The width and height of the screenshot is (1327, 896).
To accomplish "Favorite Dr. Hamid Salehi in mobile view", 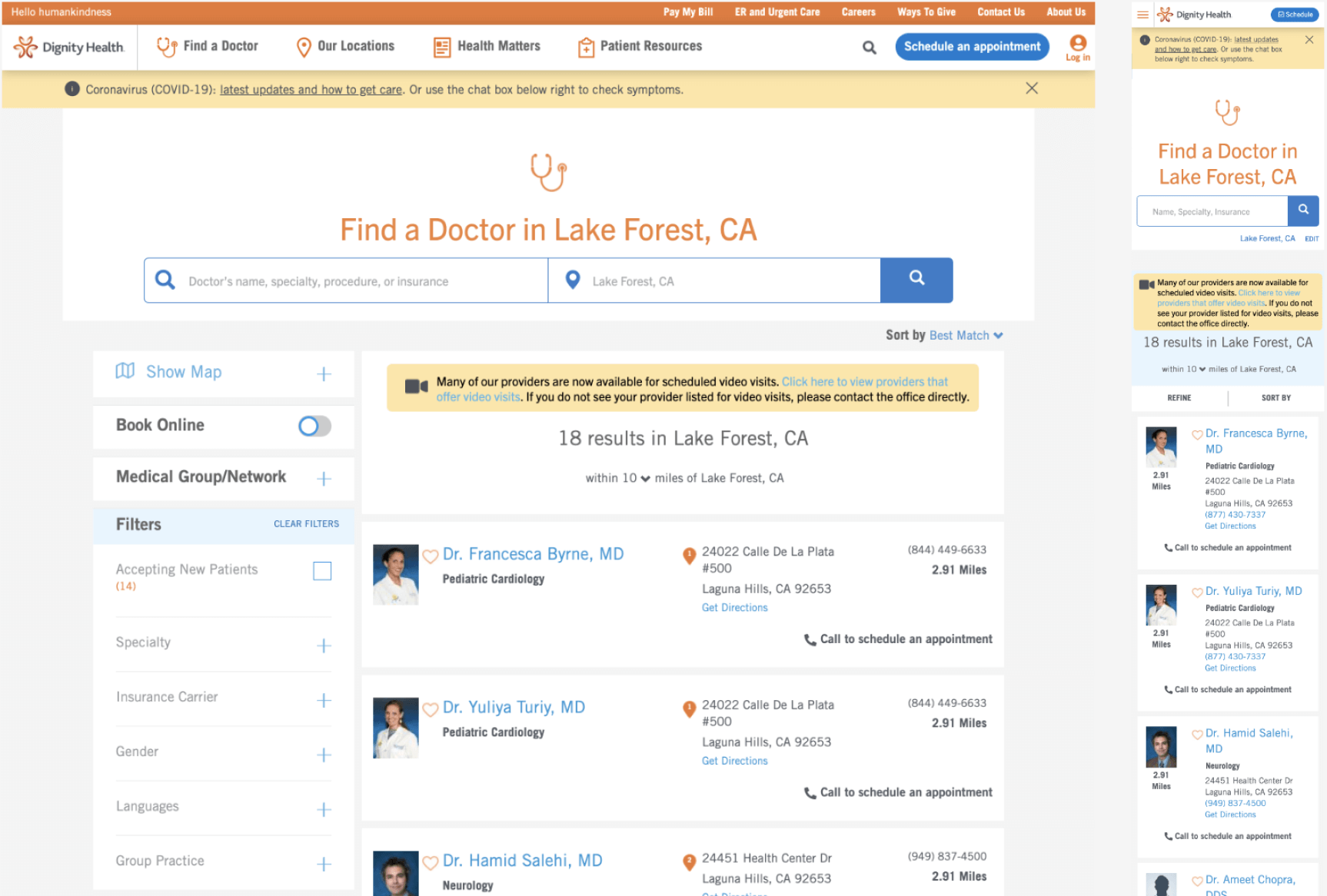I will pos(1197,735).
